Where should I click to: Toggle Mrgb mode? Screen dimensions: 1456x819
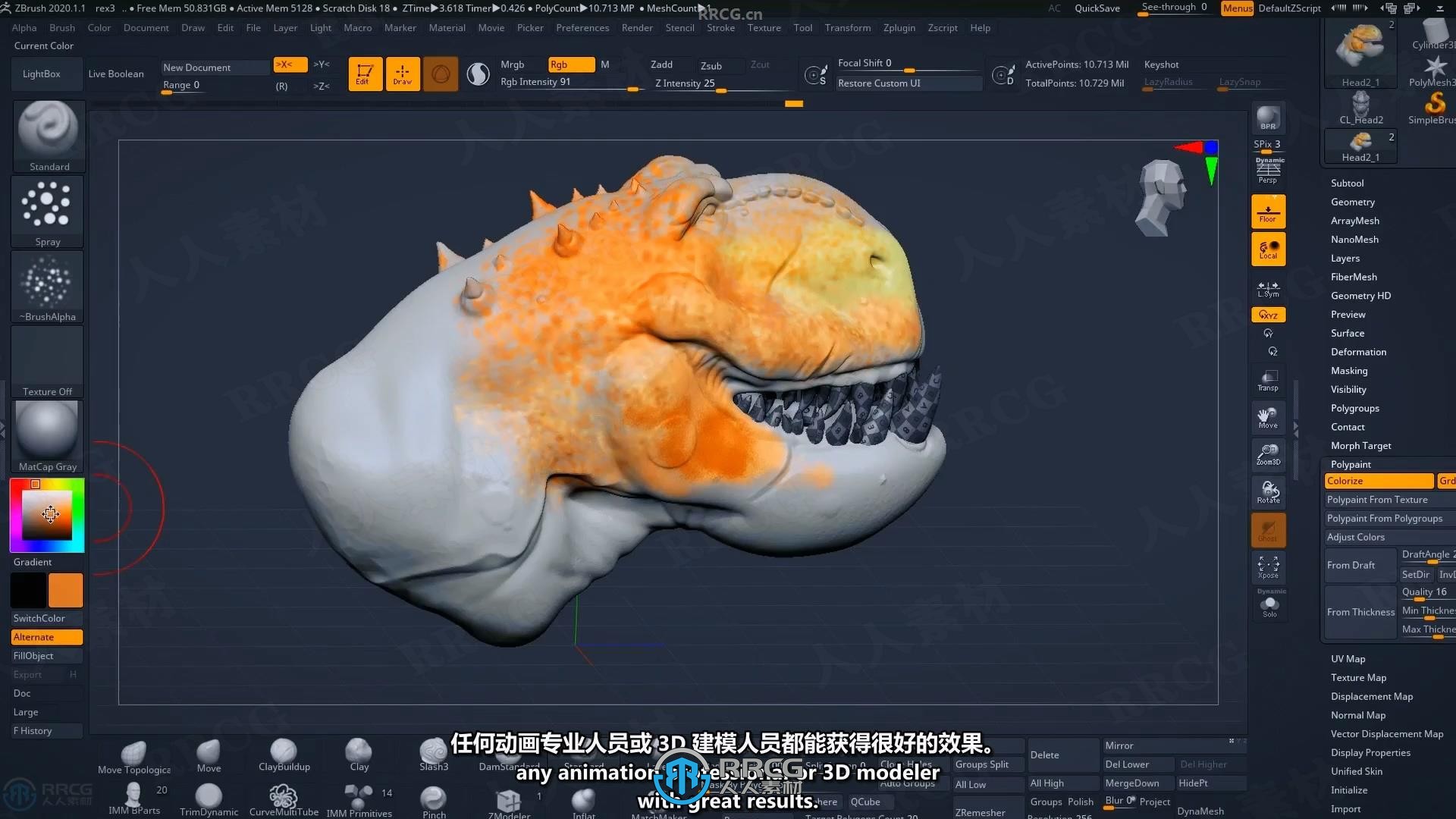click(x=513, y=64)
